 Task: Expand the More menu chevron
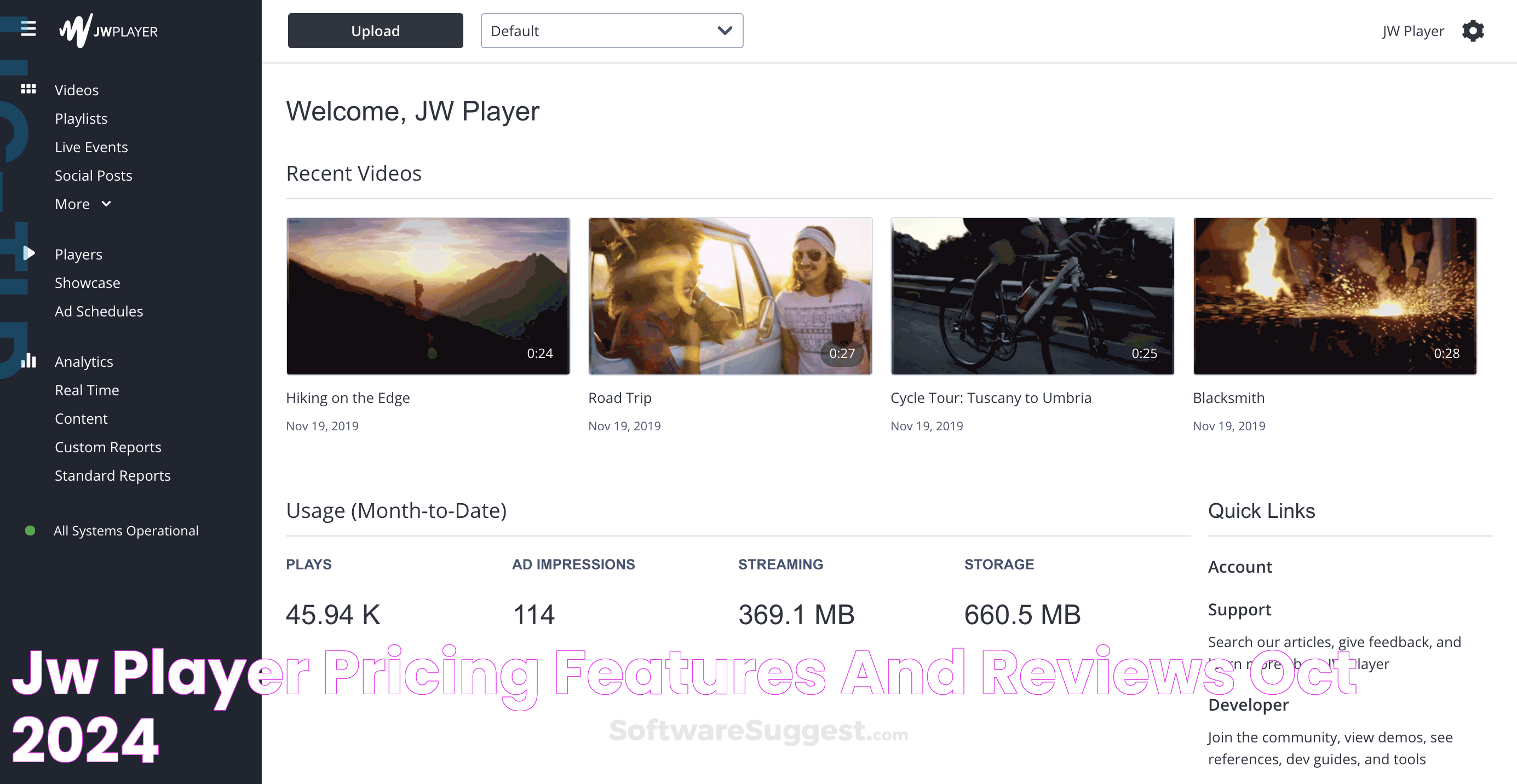[x=106, y=204]
